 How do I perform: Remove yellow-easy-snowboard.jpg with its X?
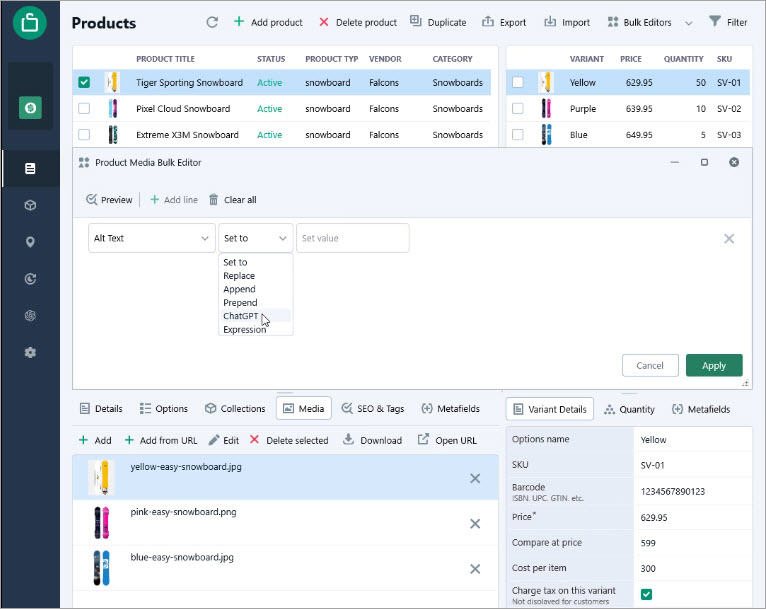click(475, 478)
